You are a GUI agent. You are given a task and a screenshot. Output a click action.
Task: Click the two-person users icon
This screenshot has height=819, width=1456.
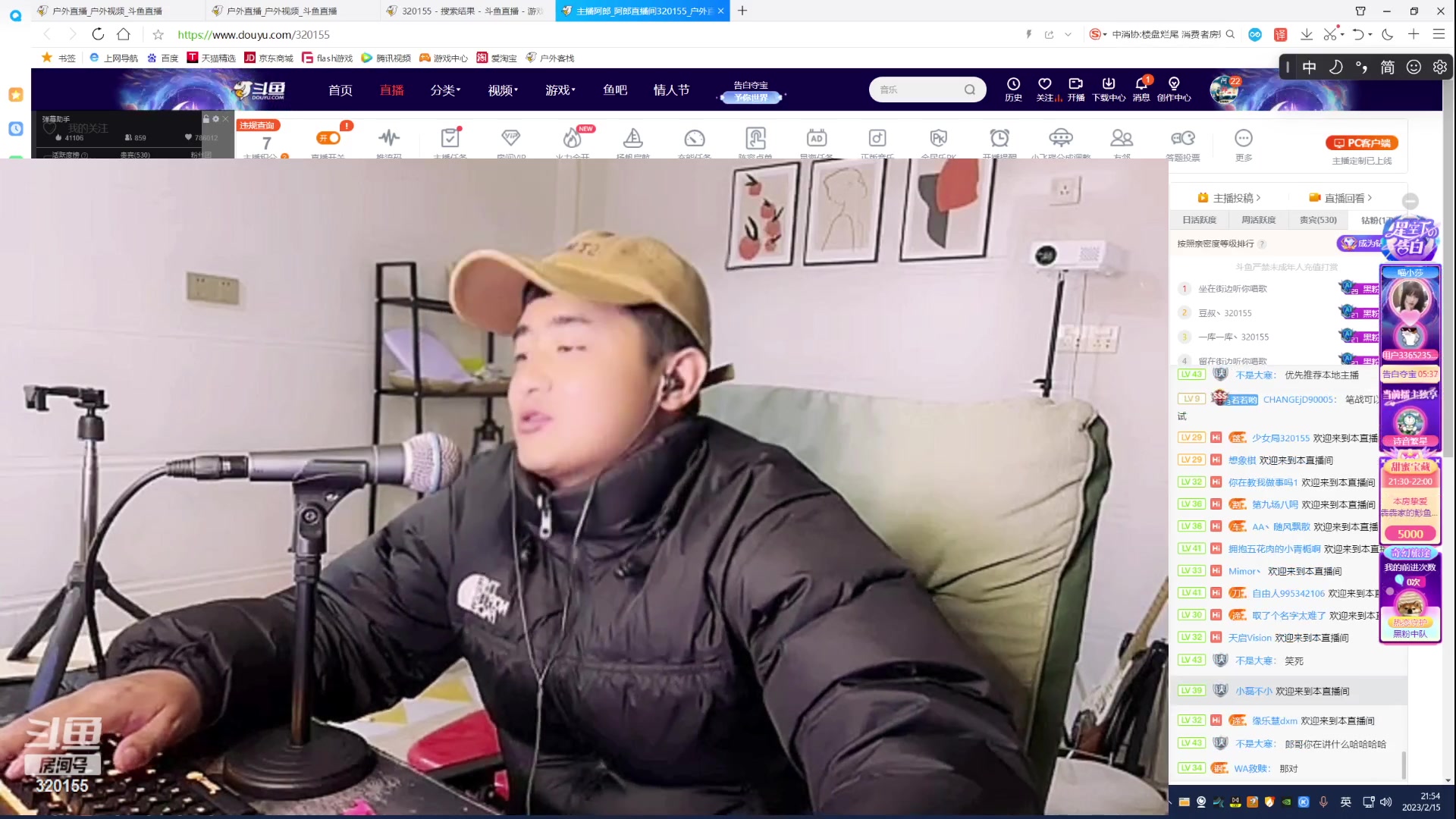coord(1122,137)
